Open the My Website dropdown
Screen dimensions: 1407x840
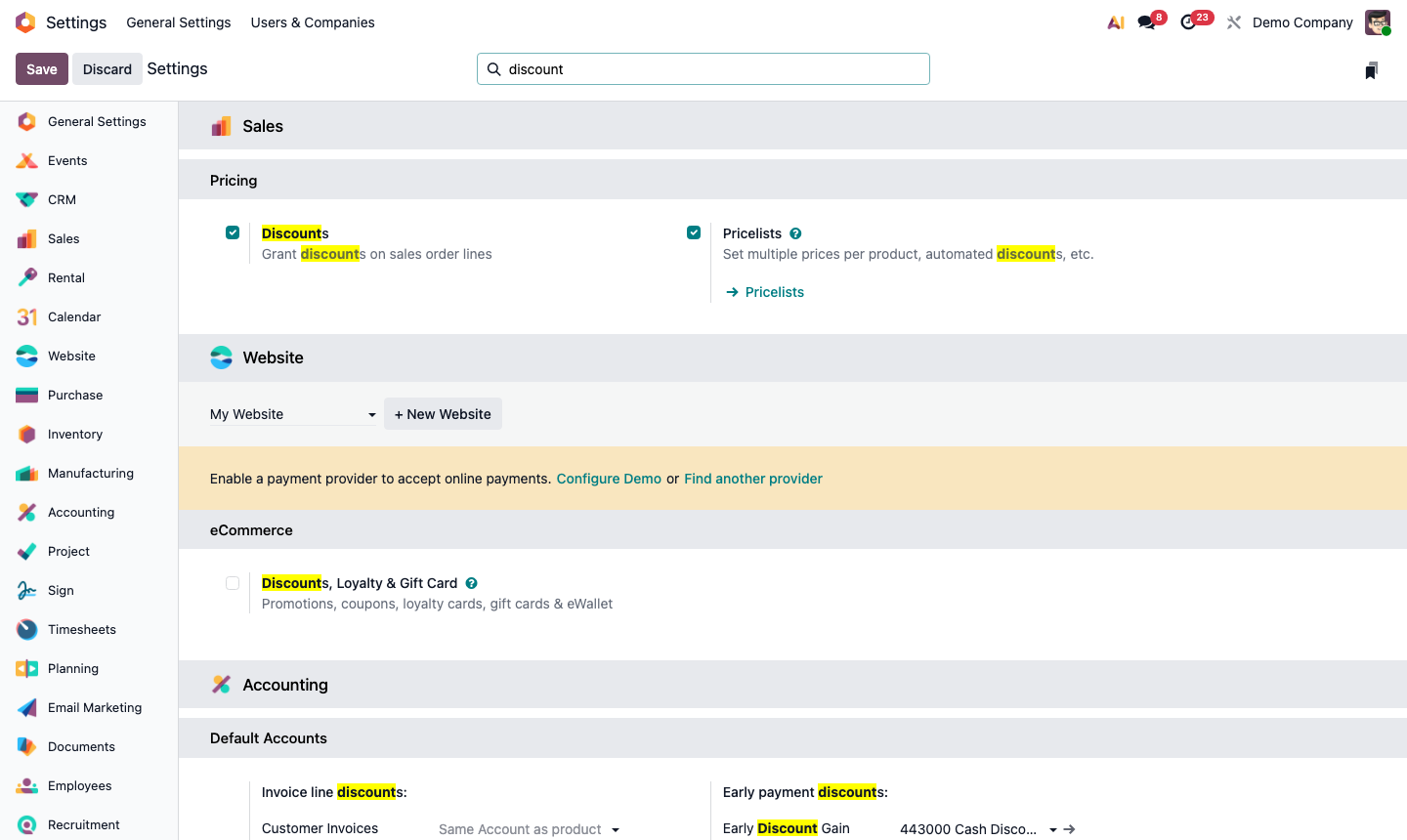click(x=291, y=413)
